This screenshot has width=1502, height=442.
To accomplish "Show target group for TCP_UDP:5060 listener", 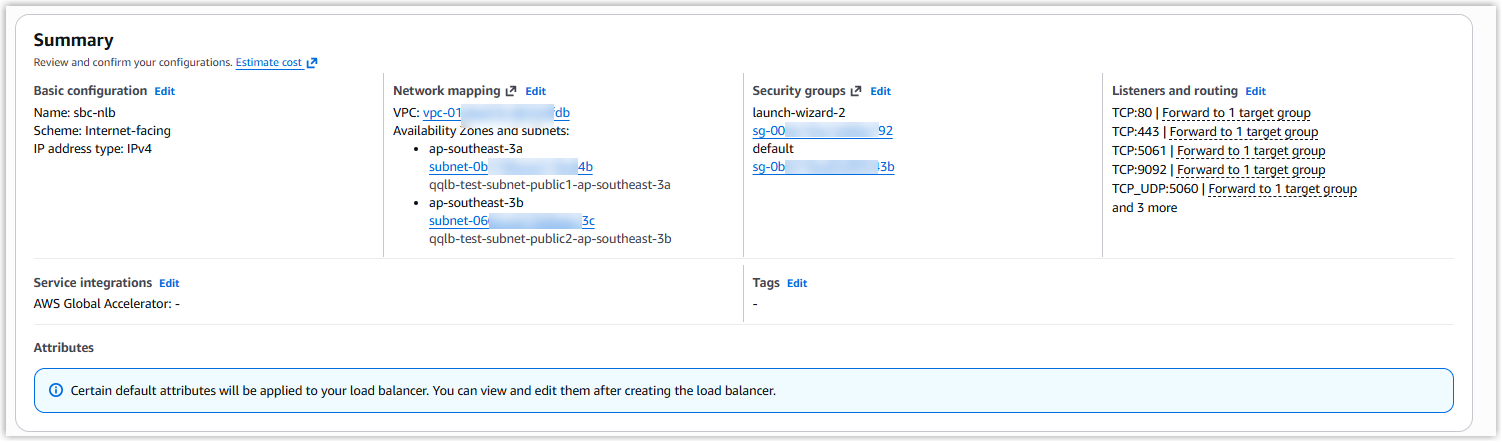I will (x=1282, y=189).
